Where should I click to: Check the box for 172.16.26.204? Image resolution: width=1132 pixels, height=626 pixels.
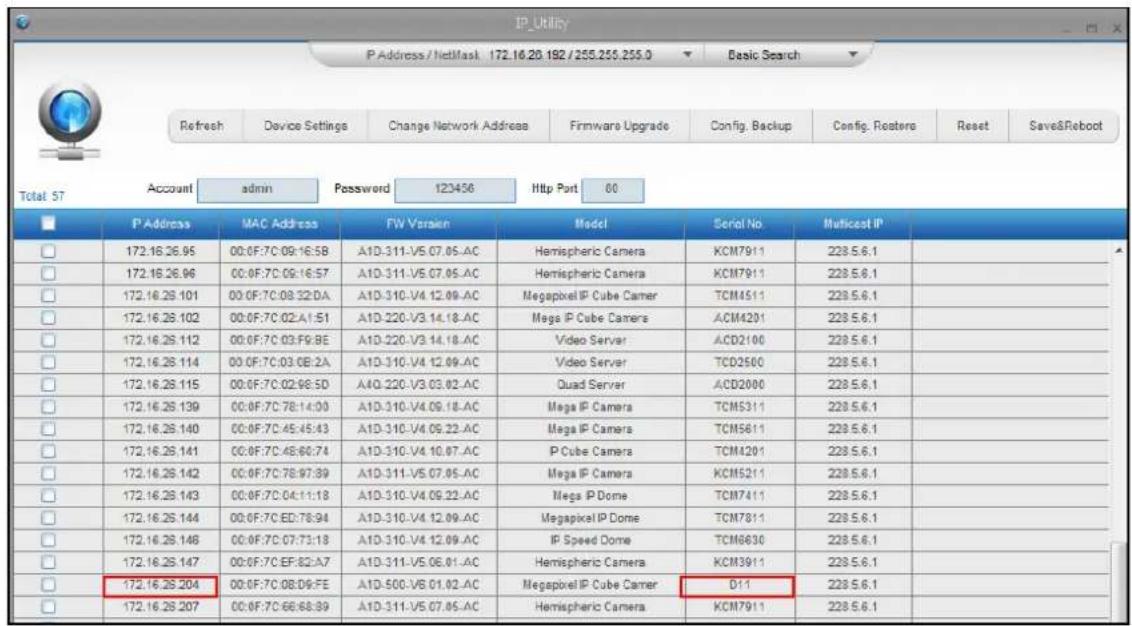pos(48,585)
